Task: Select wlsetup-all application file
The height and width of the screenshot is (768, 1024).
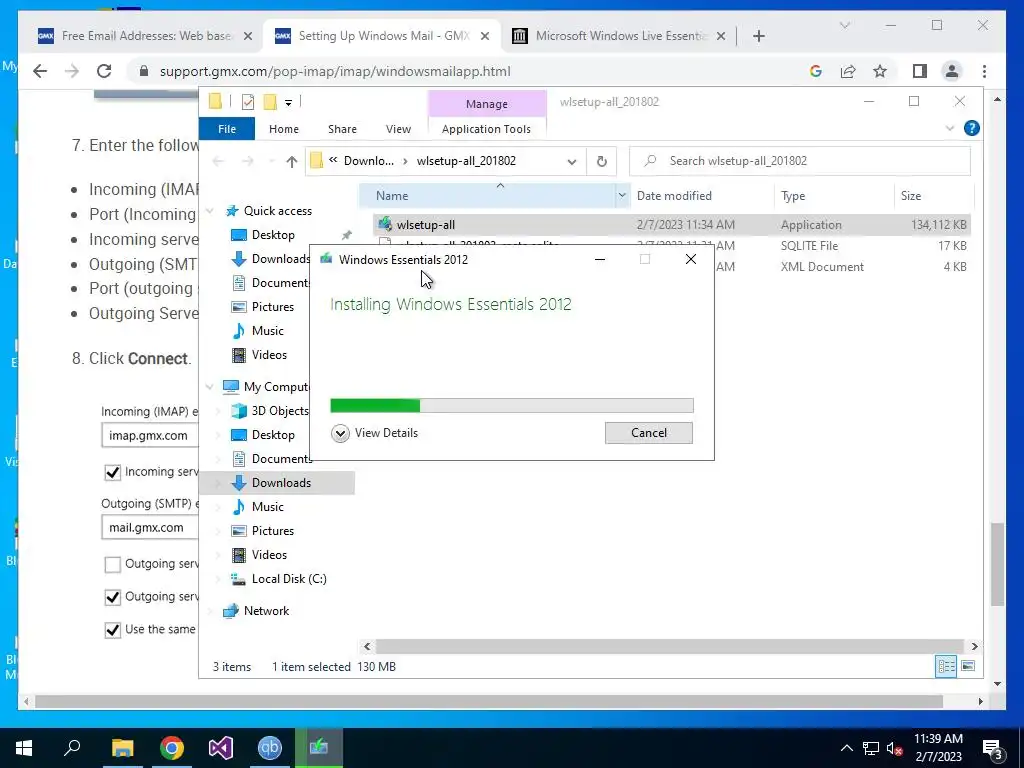Action: [673, 225]
